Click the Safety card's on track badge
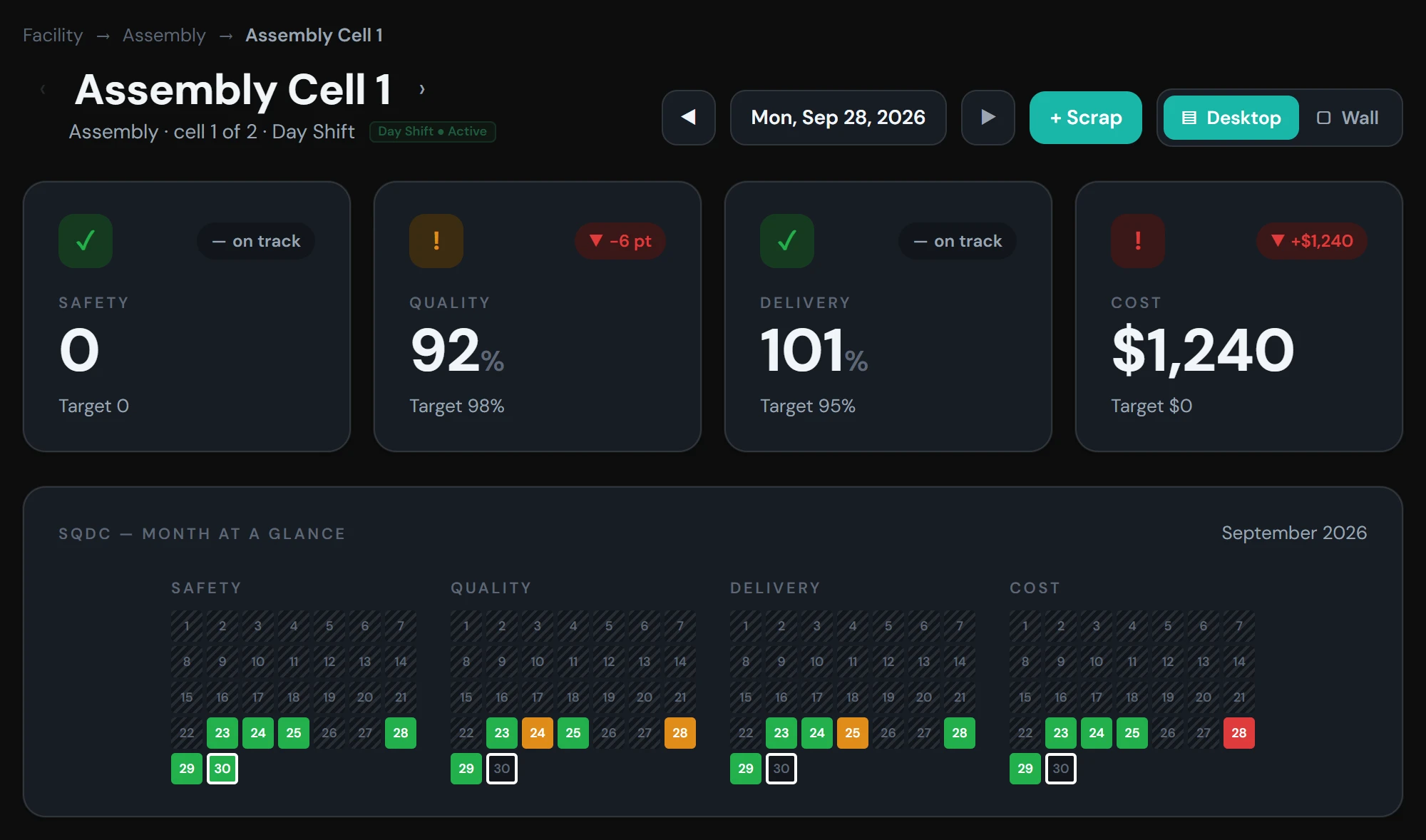Screen dimensions: 1426x840 click(256, 241)
